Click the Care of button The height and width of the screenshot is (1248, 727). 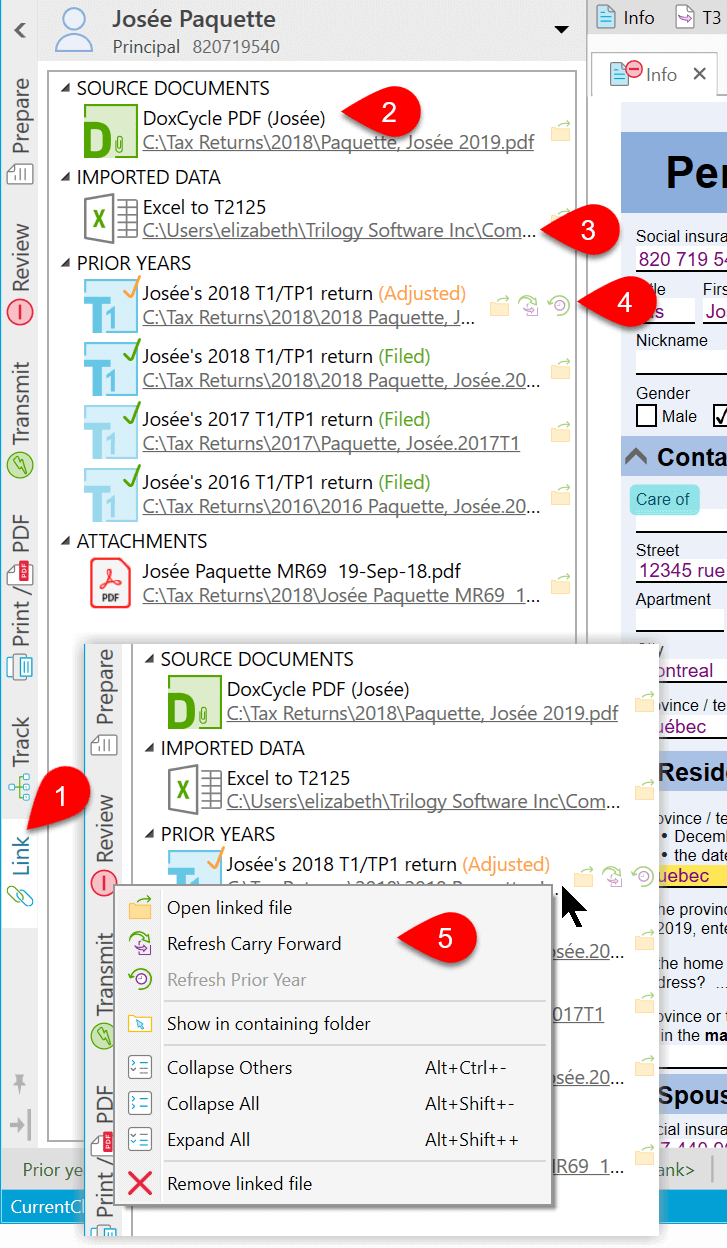pos(663,499)
